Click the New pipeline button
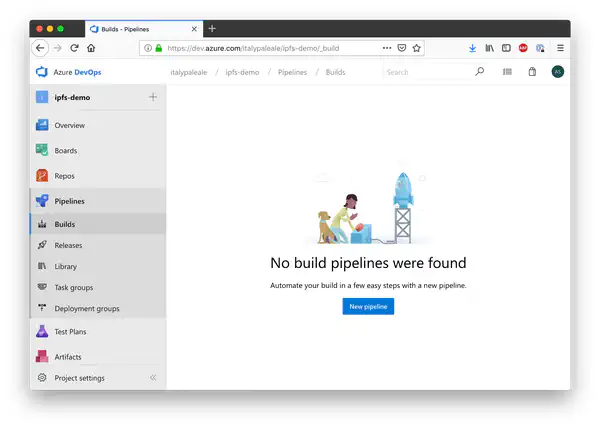The width and height of the screenshot is (600, 429). (x=368, y=306)
